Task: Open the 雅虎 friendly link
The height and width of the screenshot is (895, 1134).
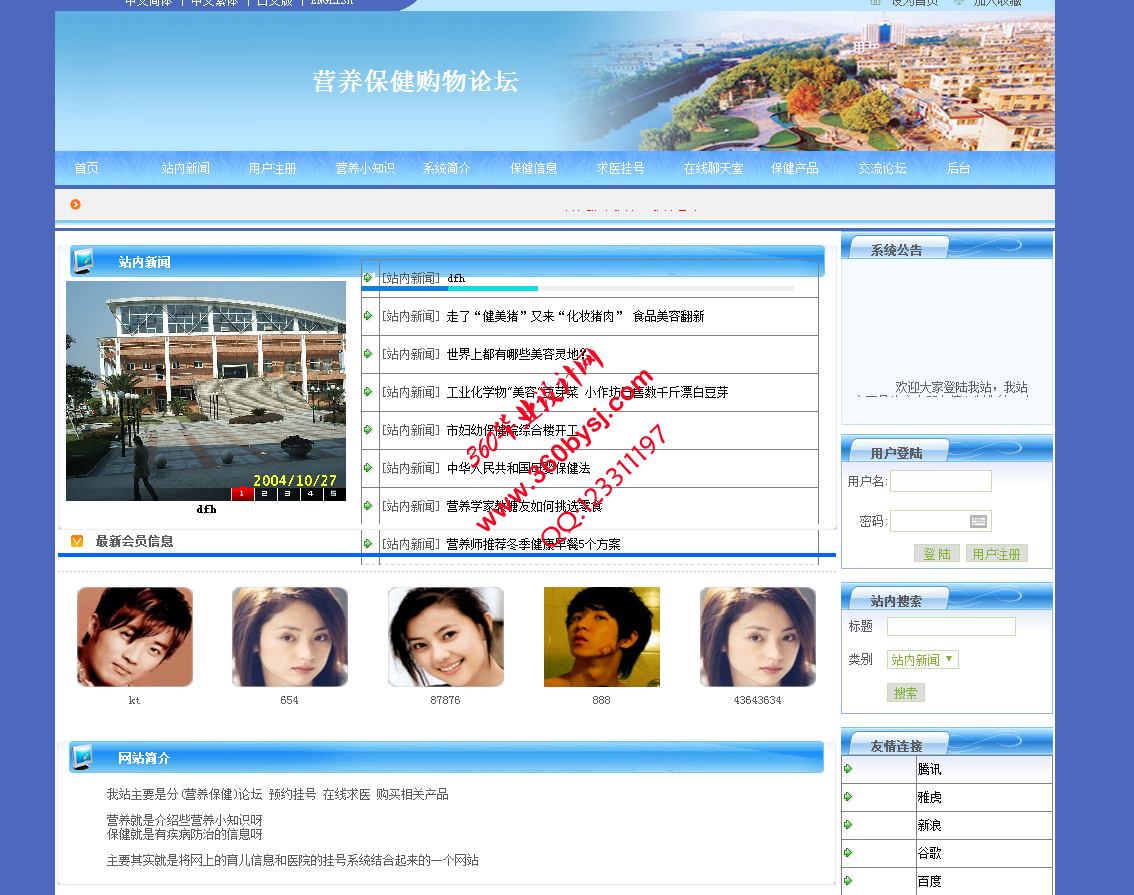Action: point(929,797)
